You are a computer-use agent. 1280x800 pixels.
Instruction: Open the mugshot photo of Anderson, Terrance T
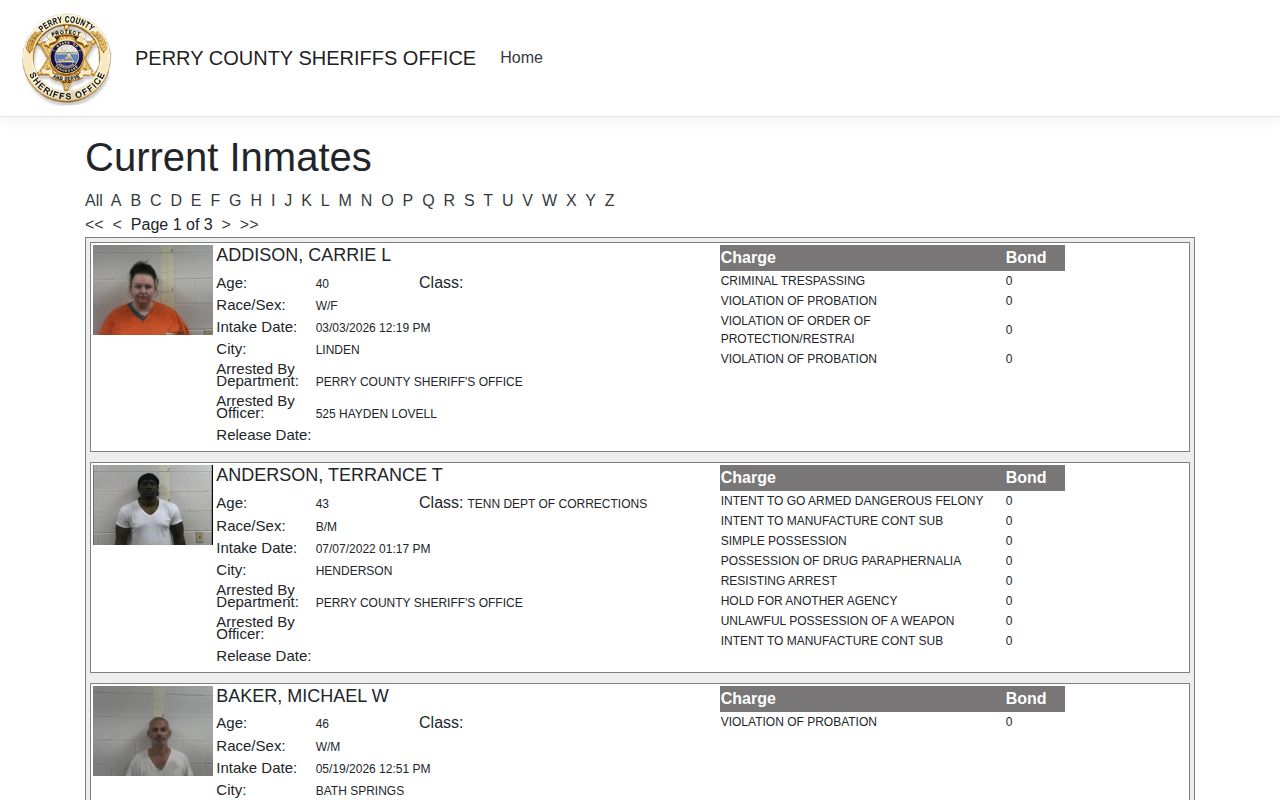(153, 505)
